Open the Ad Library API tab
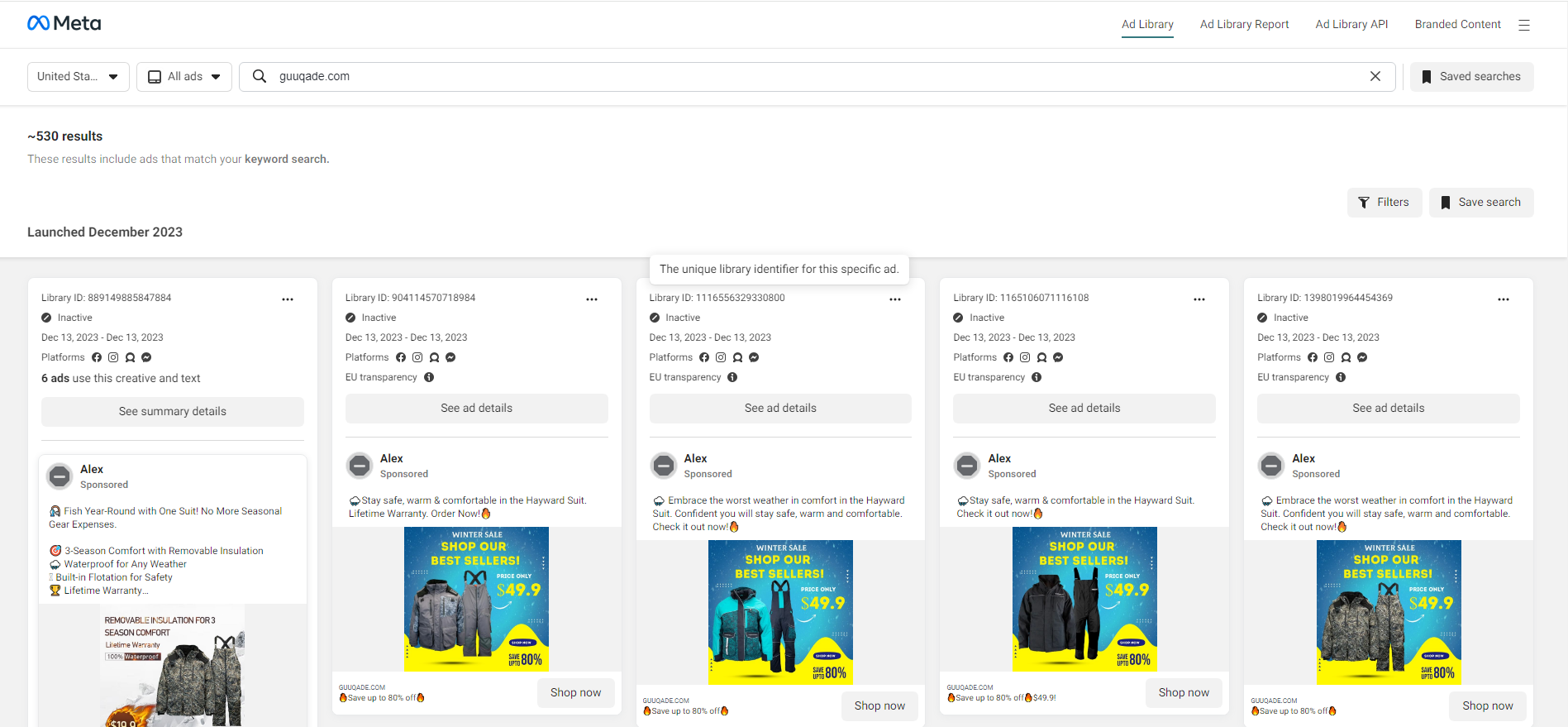Screen dimensions: 1568x727 1351,24
